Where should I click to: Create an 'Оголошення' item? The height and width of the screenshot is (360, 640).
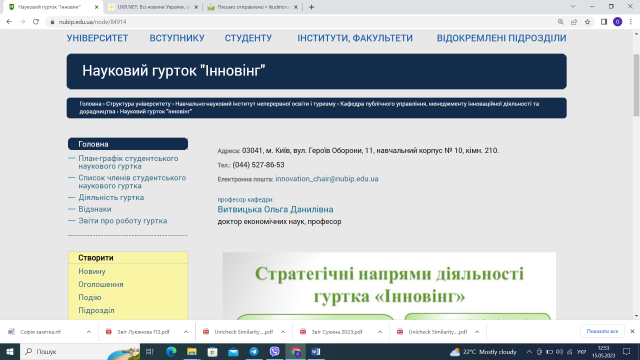(x=101, y=284)
